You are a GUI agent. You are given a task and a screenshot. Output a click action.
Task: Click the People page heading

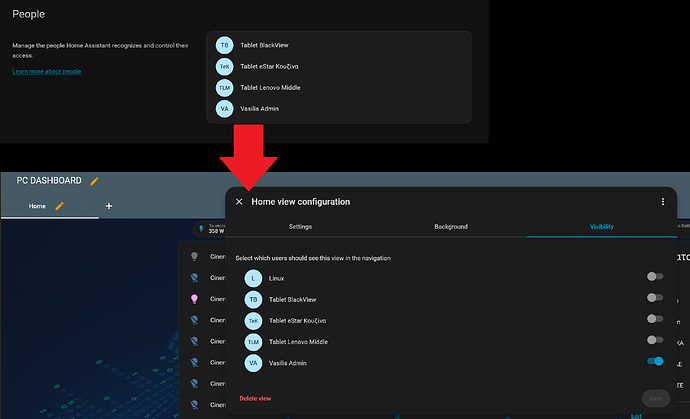point(29,14)
